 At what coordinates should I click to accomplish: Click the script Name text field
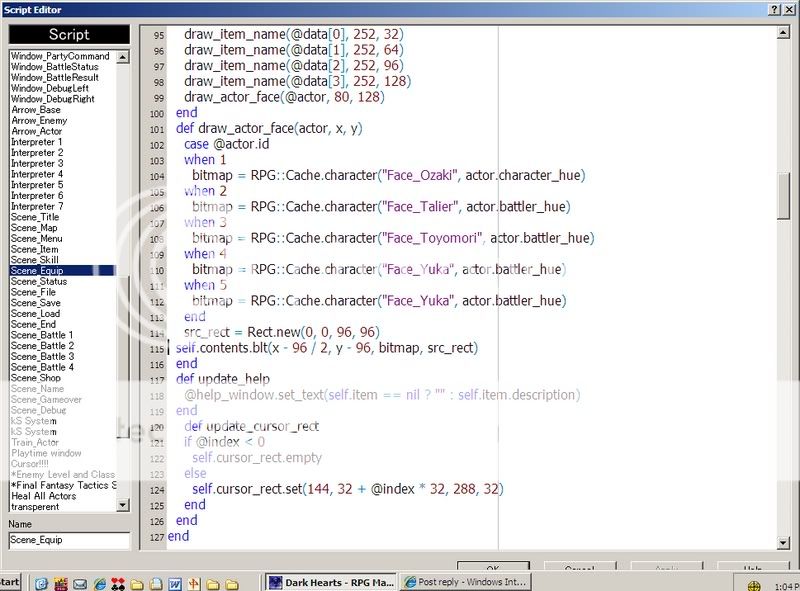click(69, 540)
